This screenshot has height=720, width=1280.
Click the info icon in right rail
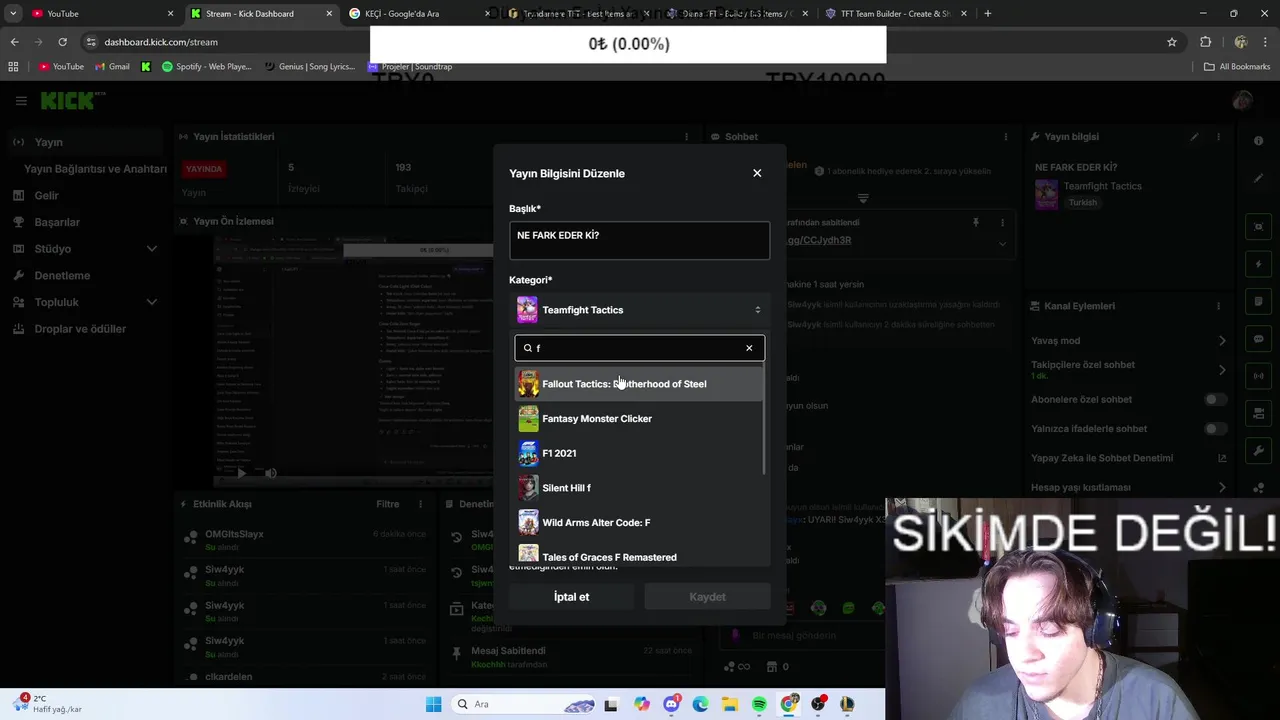(x=1259, y=141)
